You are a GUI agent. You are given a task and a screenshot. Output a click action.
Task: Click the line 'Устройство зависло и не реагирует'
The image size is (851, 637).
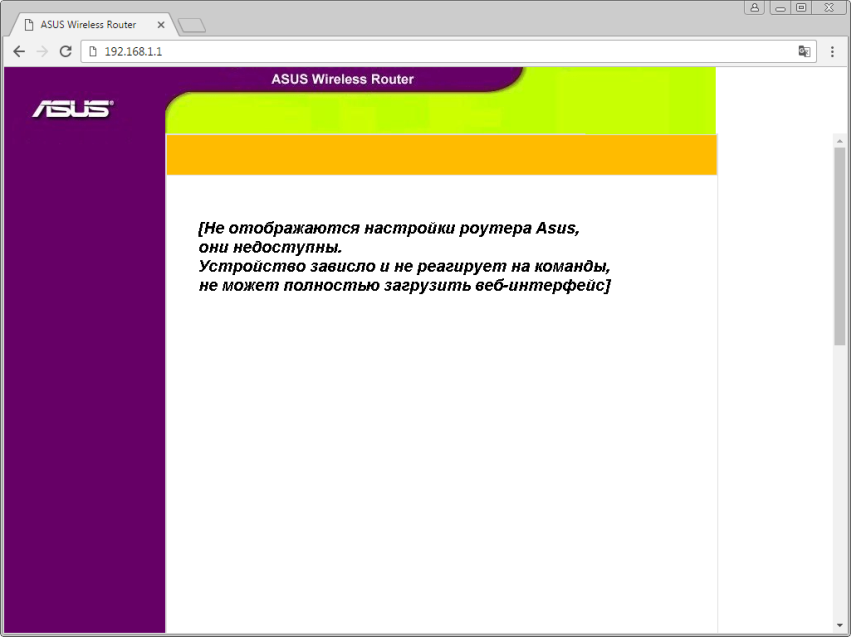tap(404, 266)
